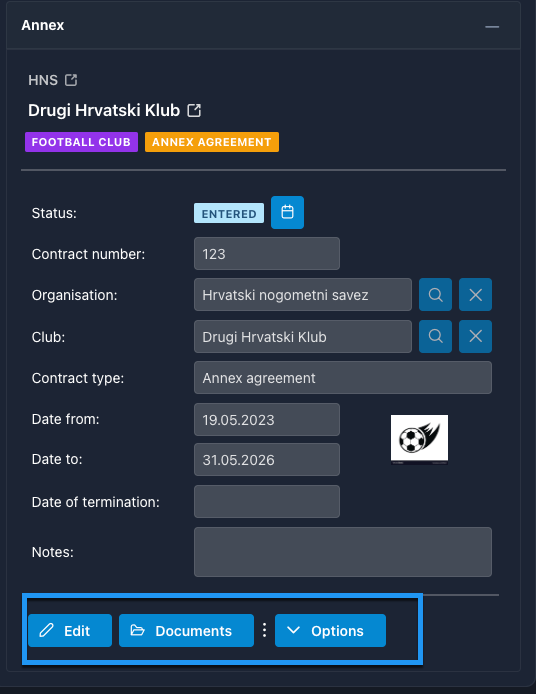The width and height of the screenshot is (536, 694).
Task: Clear the Club field with X
Action: tap(475, 336)
